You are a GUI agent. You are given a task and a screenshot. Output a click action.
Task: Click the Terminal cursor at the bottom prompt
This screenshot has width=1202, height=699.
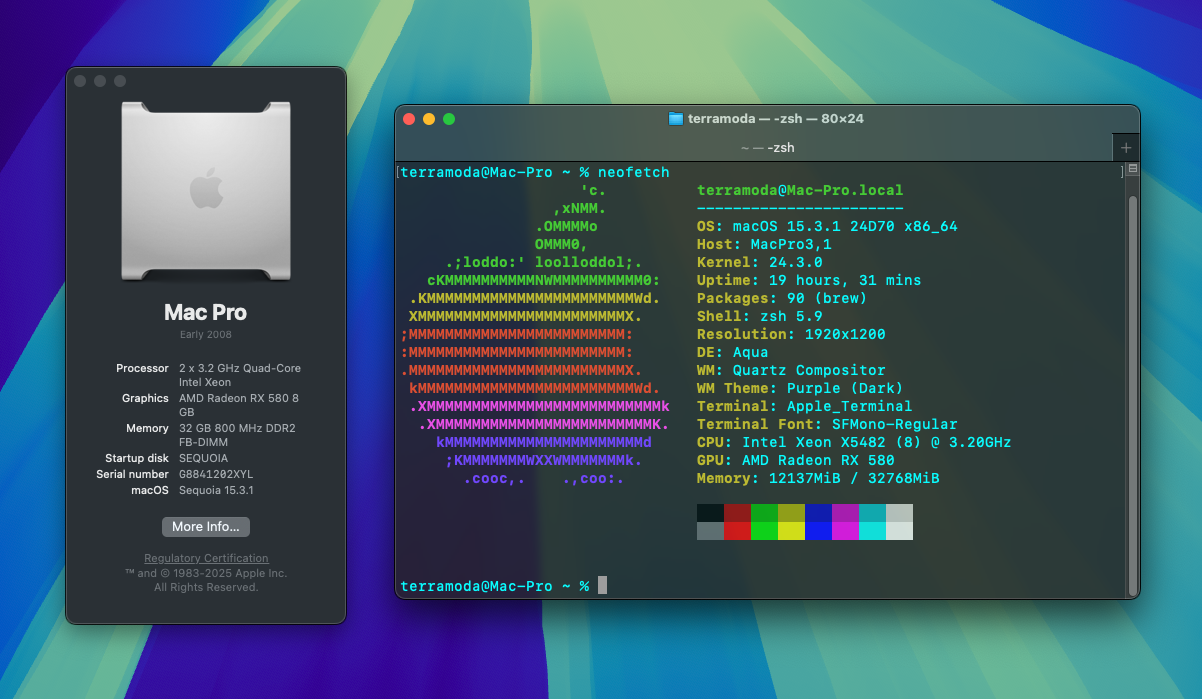click(x=602, y=585)
